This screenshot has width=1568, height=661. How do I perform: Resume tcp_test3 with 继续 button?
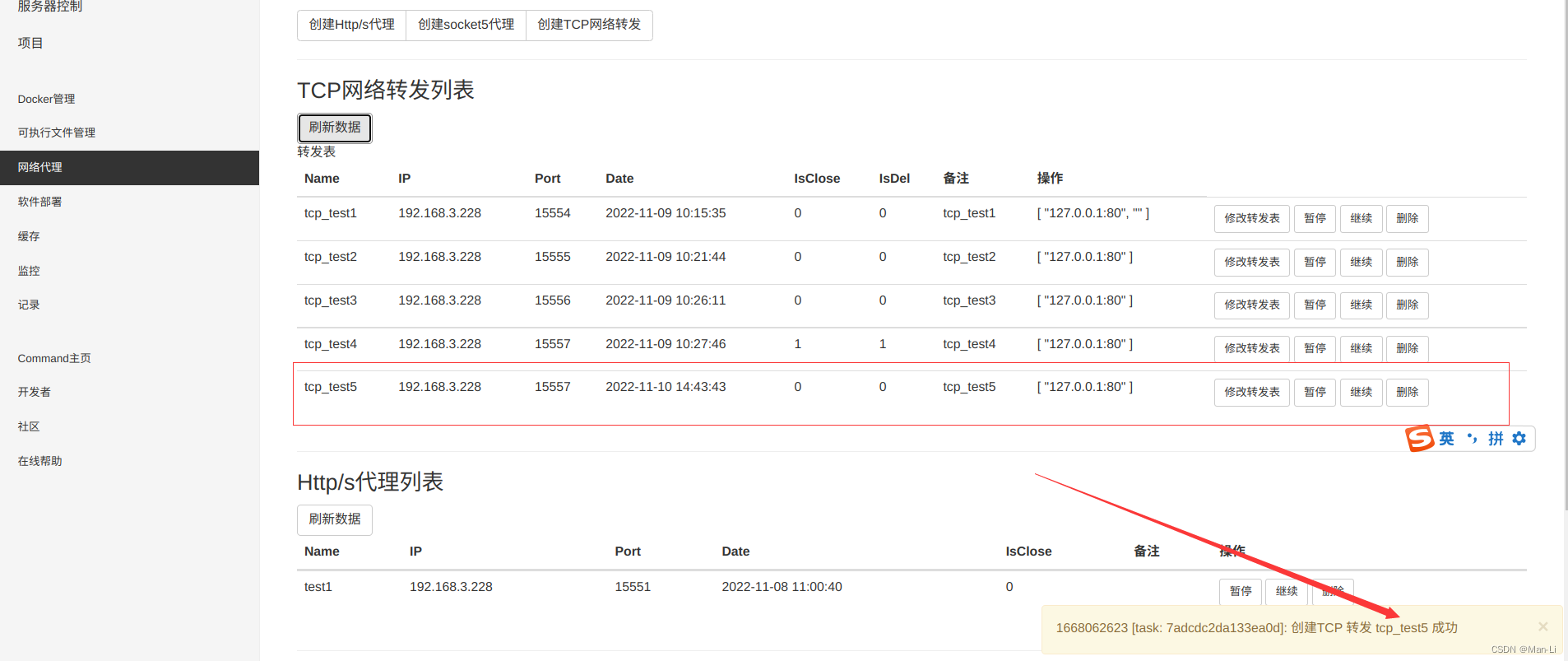(1361, 305)
